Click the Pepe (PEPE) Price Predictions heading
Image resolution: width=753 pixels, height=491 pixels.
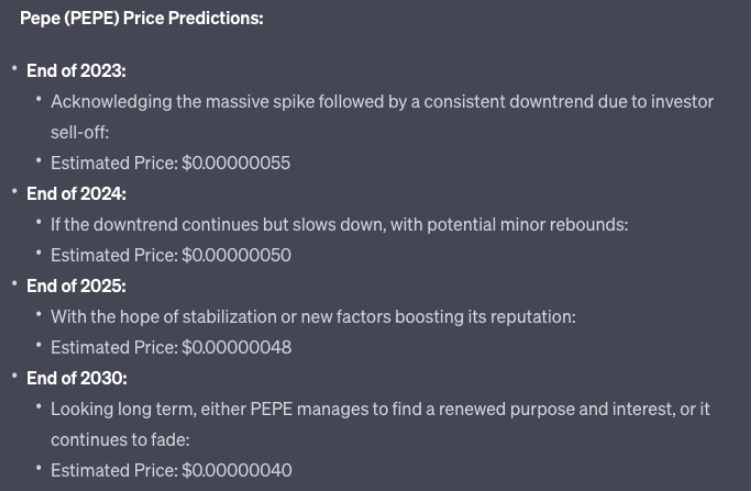(142, 18)
